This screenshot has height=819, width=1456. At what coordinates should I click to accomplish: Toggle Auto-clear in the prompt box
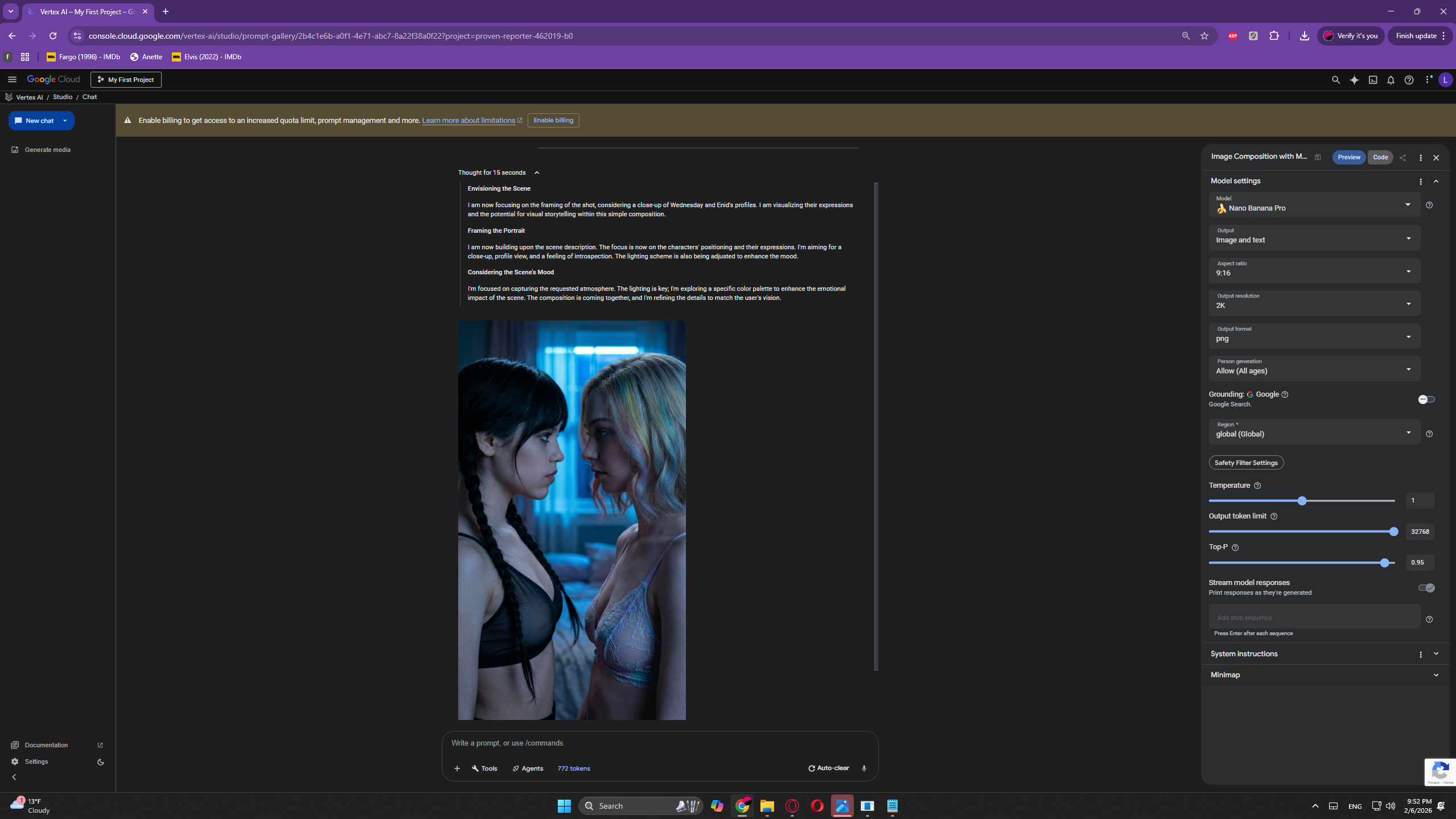pos(828,768)
